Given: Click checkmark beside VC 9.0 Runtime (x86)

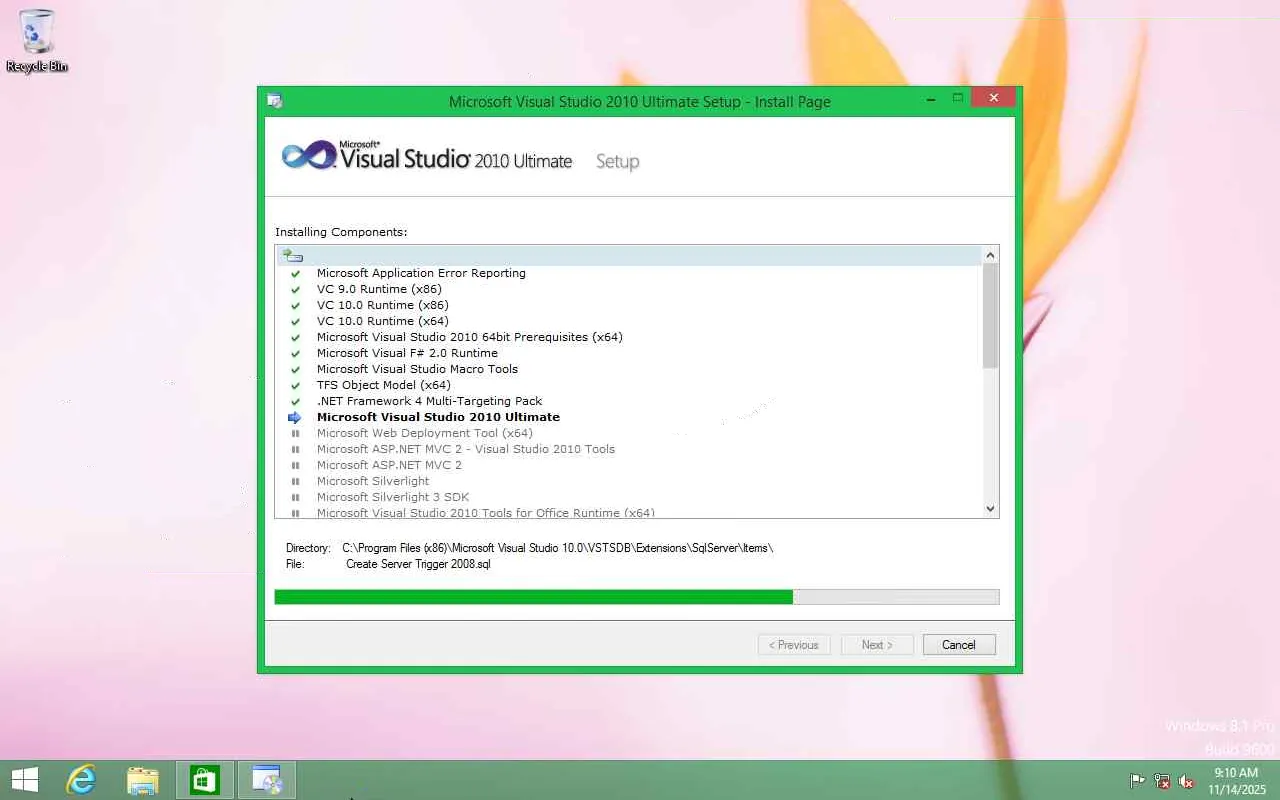Looking at the screenshot, I should click(x=295, y=289).
